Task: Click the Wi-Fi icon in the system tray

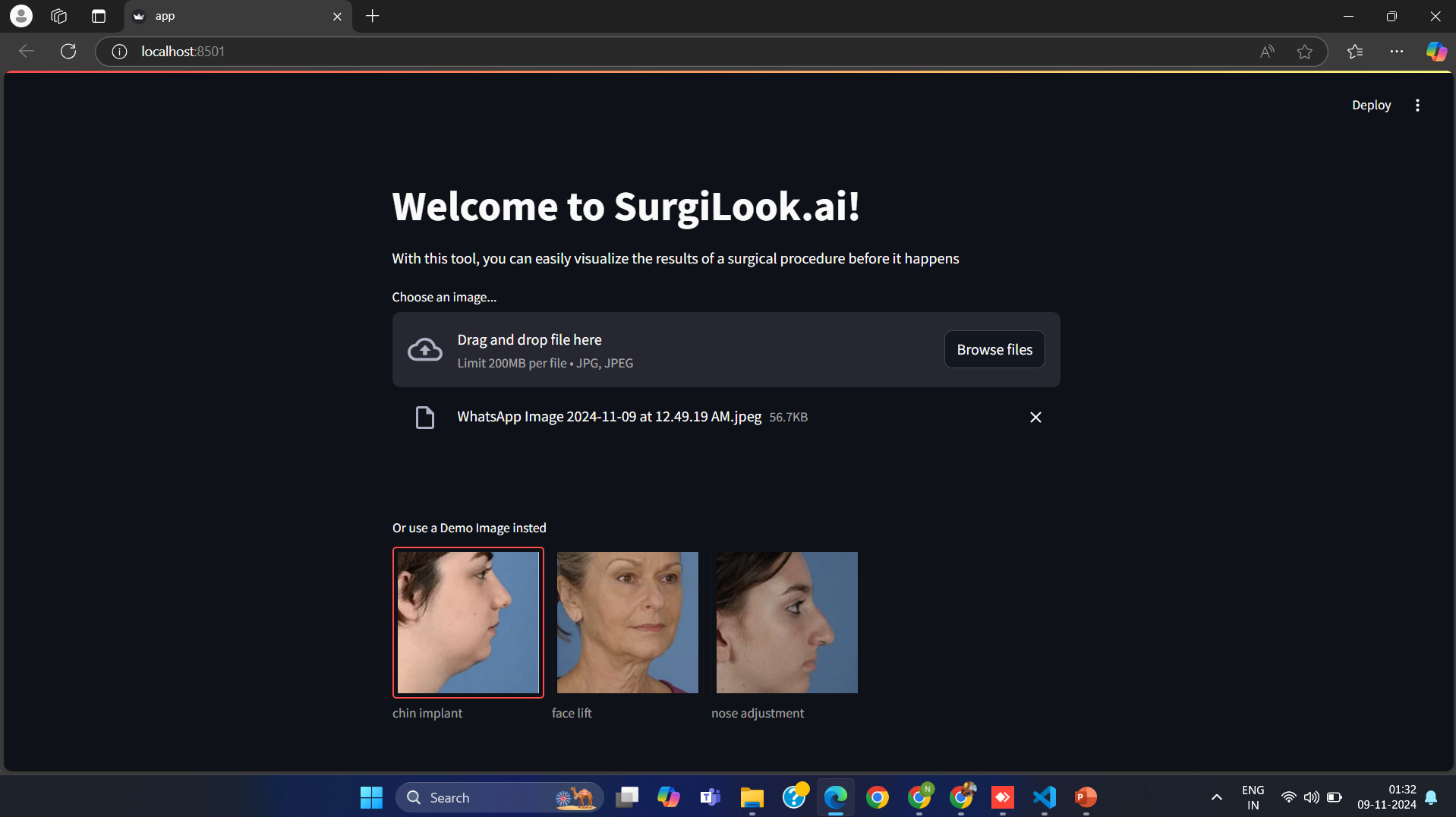Action: click(1290, 797)
